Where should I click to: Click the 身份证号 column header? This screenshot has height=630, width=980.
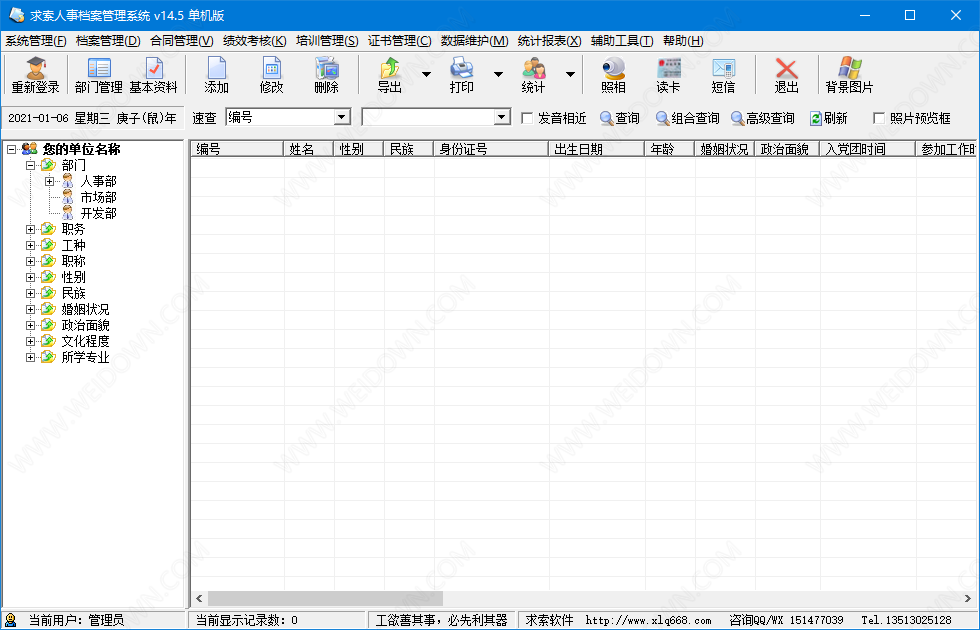coord(491,149)
